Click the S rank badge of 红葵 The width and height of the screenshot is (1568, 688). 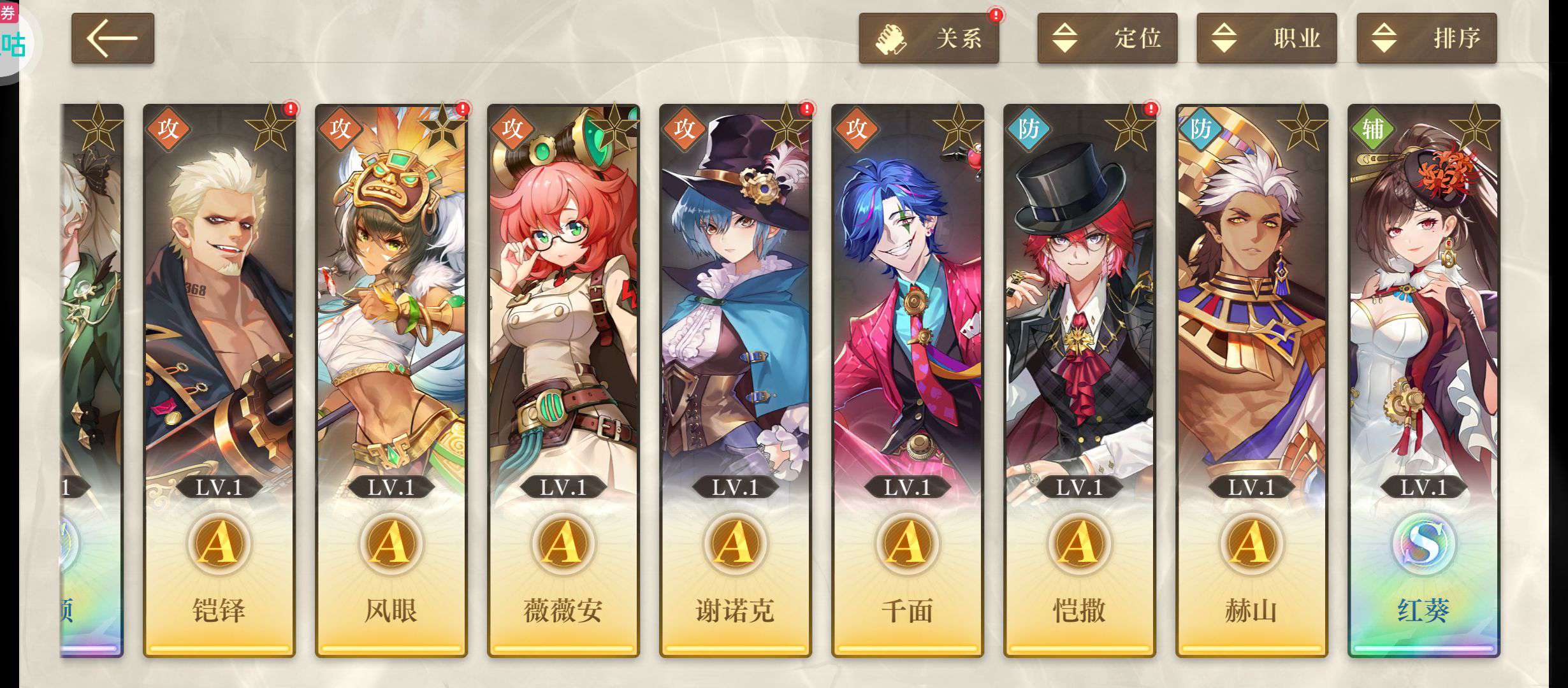(x=1423, y=543)
